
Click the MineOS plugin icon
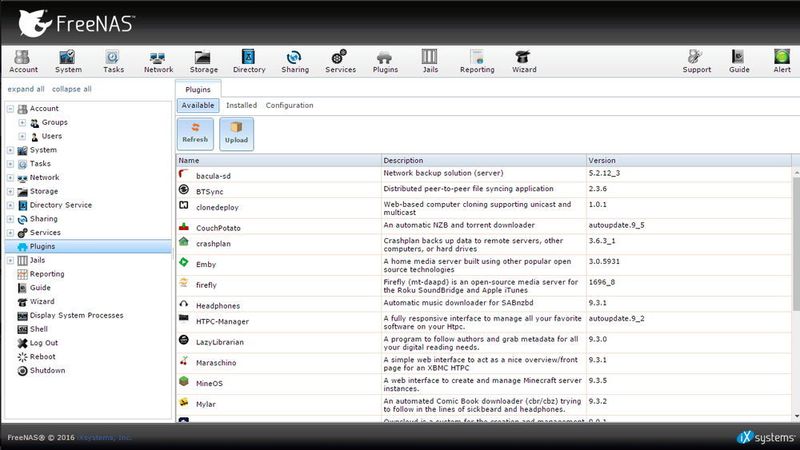point(184,382)
